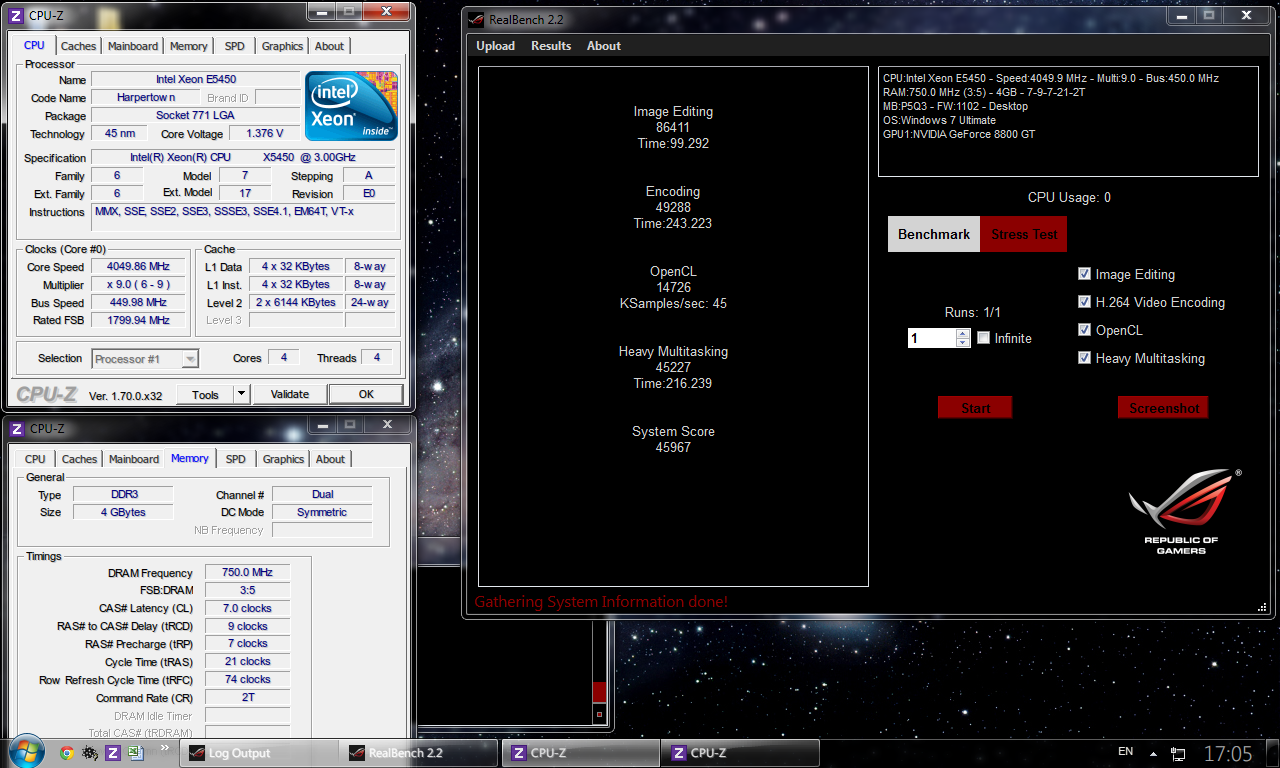
Task: Open Graphics tab in top CPU-Z window
Action: coord(282,46)
